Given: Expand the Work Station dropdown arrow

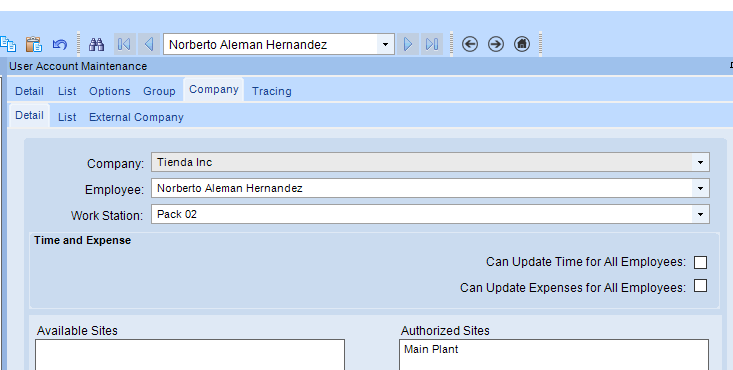Looking at the screenshot, I should [x=700, y=214].
